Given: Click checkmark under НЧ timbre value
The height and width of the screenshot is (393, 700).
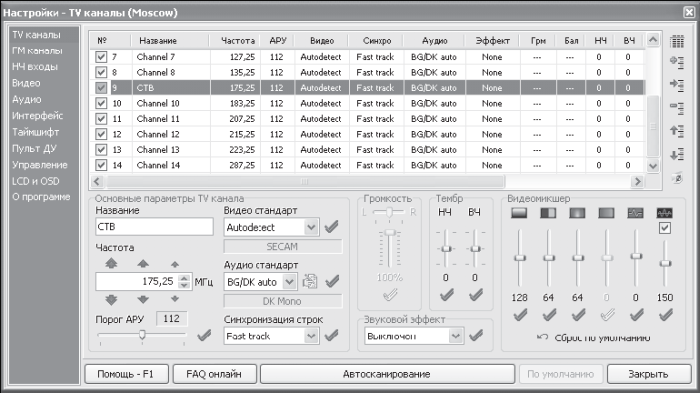Looking at the screenshot, I should 446,295.
